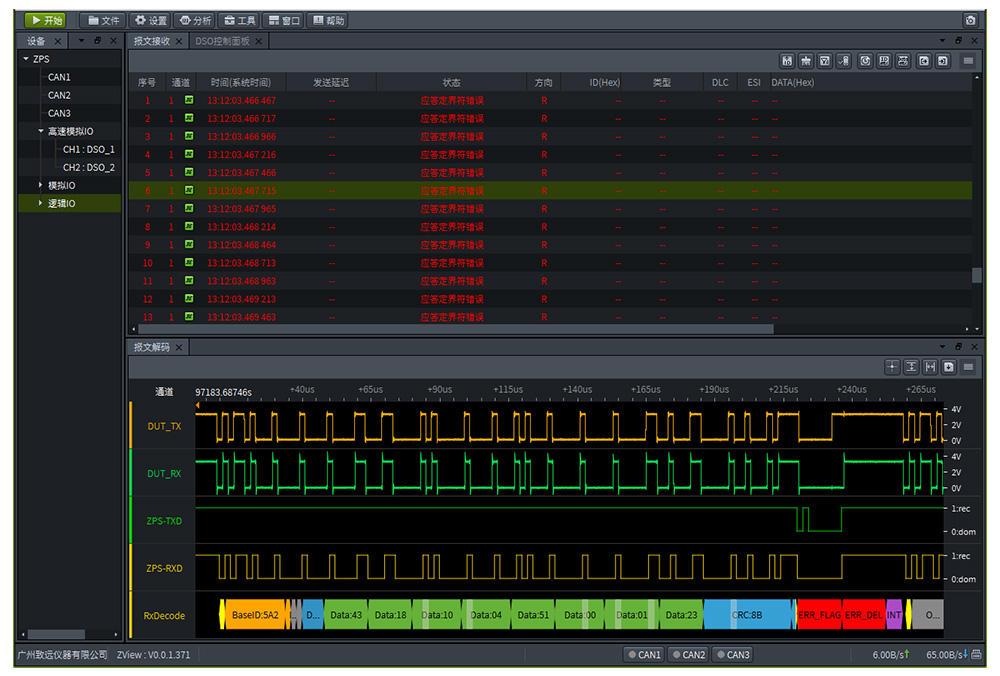
Task: Click the device panel horizontal scrollbar
Action: (56, 634)
